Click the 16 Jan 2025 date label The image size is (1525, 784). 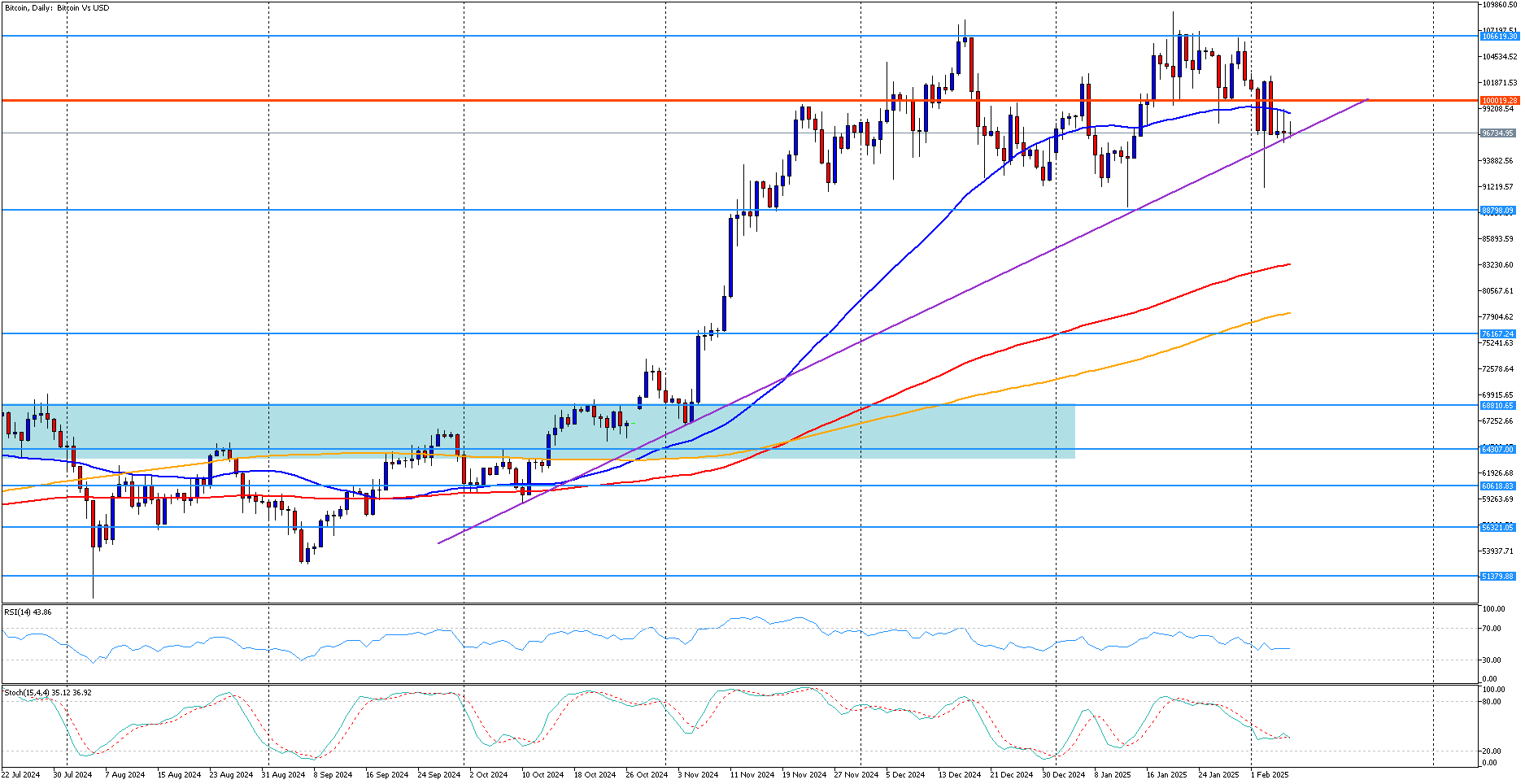click(x=1167, y=775)
